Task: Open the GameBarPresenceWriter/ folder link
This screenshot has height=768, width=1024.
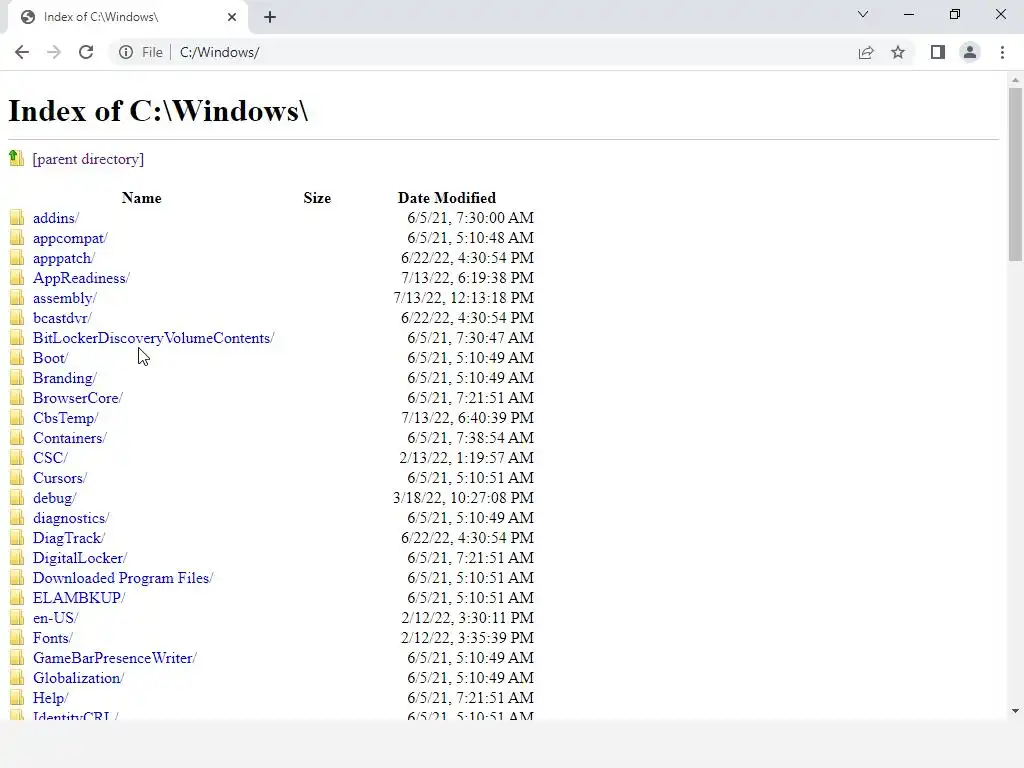Action: (114, 658)
